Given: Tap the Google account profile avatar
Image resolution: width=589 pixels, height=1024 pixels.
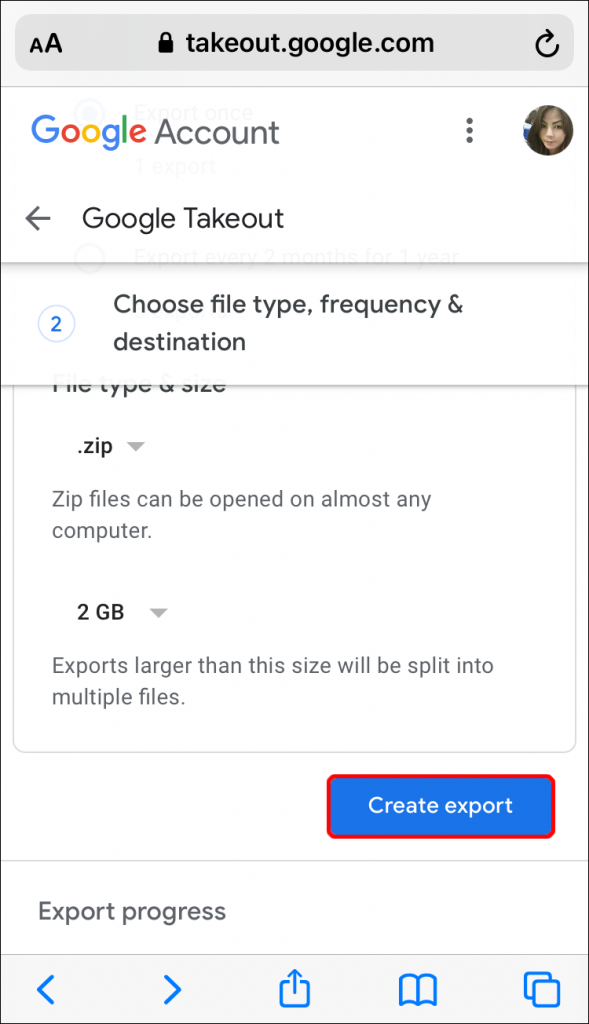Looking at the screenshot, I should coord(548,130).
